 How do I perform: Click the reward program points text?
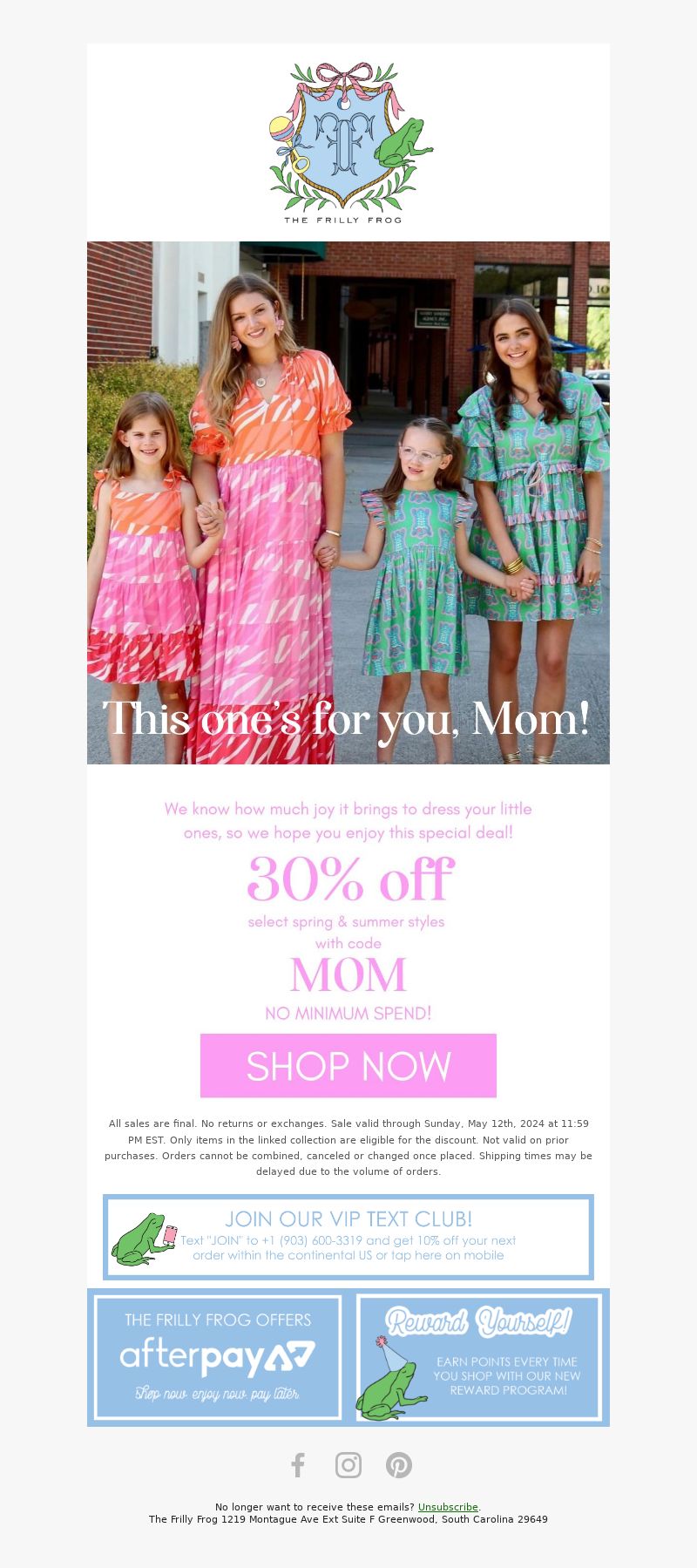click(507, 1376)
